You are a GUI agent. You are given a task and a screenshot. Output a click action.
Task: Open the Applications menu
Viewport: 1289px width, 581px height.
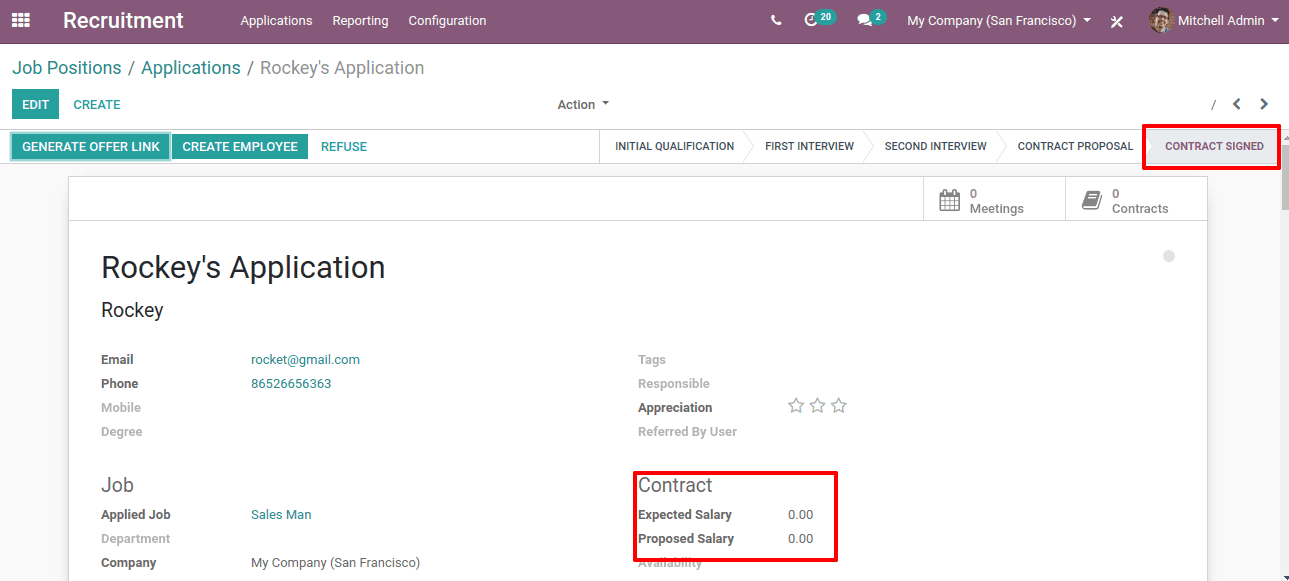(x=276, y=20)
